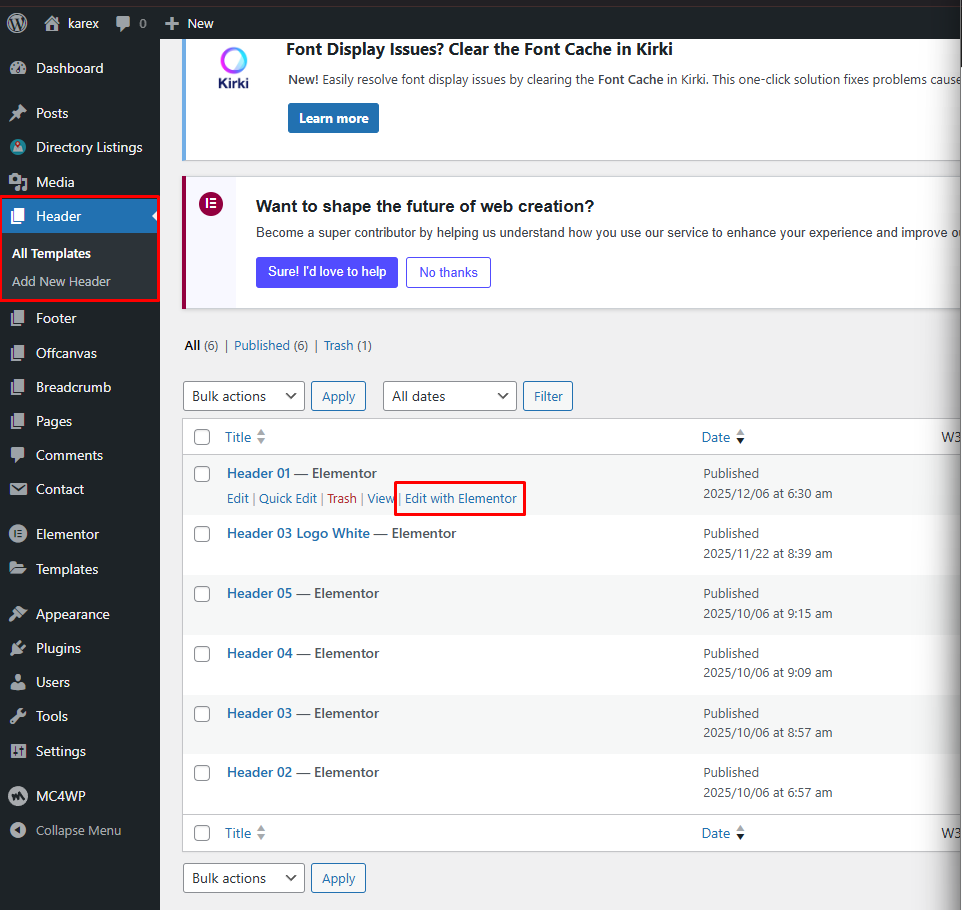
Task: Switch to the Published filter tab
Action: click(x=261, y=345)
